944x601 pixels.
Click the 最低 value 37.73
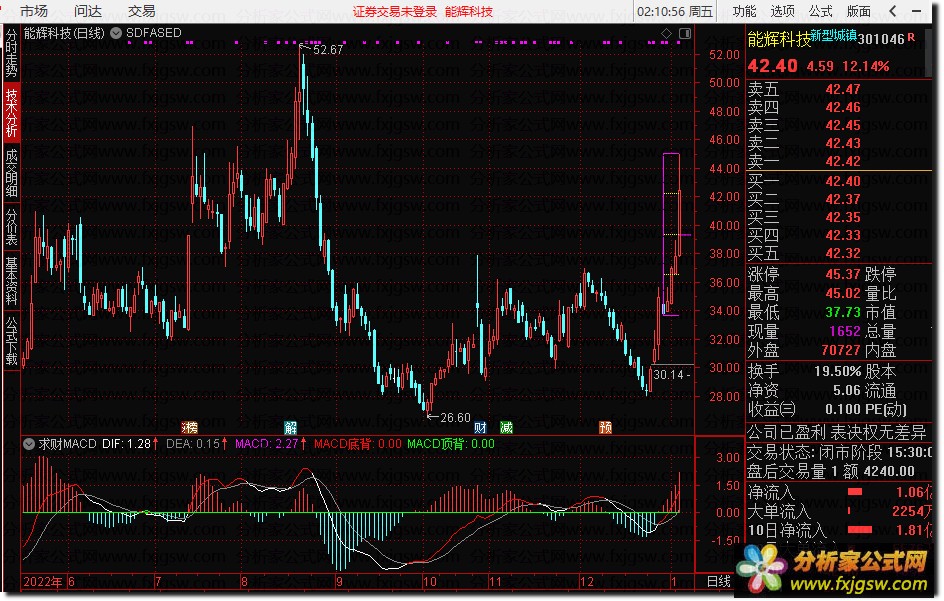[x=843, y=313]
